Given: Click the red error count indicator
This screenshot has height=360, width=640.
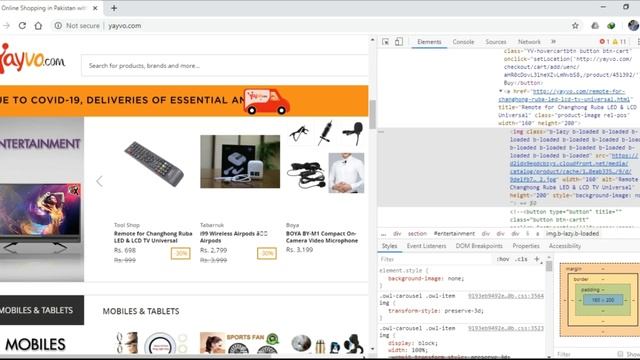Looking at the screenshot, I should click(604, 42).
